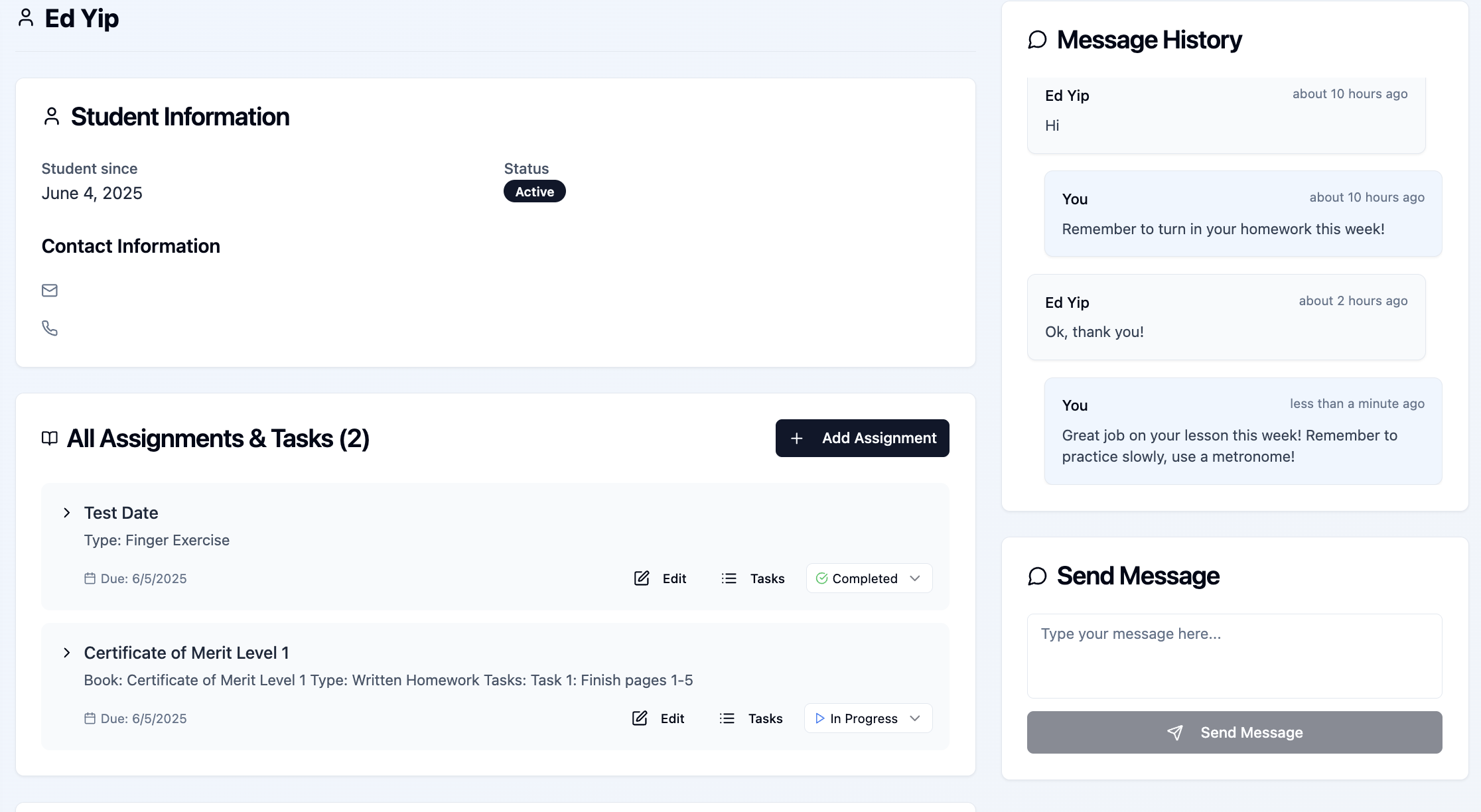Click the email envelope icon under Contact Information

point(50,290)
